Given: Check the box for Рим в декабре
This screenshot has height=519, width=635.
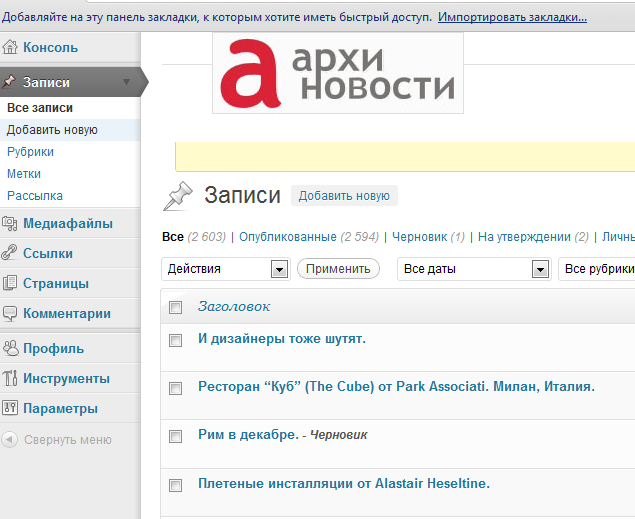Looking at the screenshot, I should click(175, 436).
